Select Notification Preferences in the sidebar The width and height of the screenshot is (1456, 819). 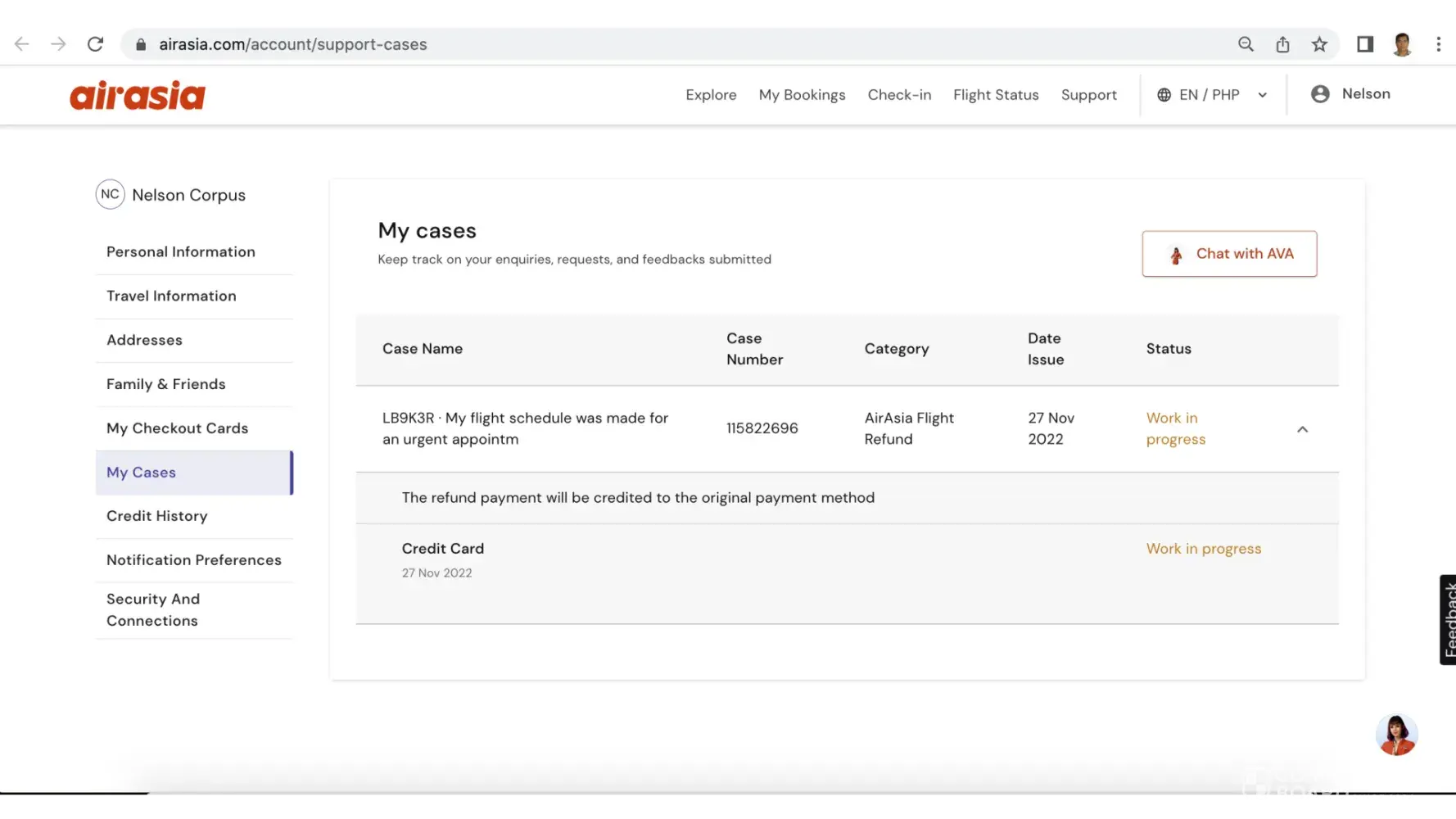(194, 560)
